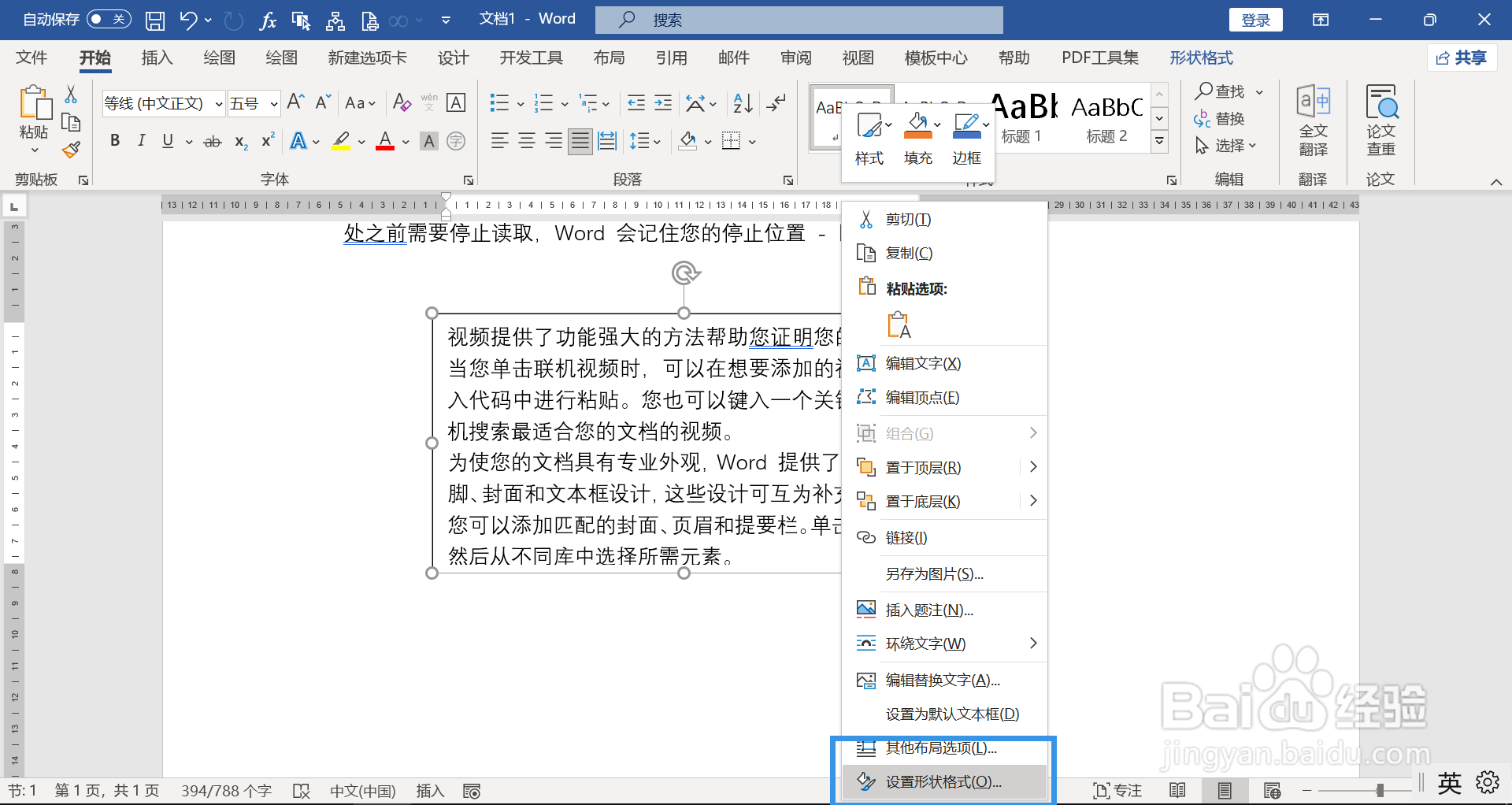The height and width of the screenshot is (805, 1512).
Task: Switch to the Shape Format tab
Action: point(1201,57)
